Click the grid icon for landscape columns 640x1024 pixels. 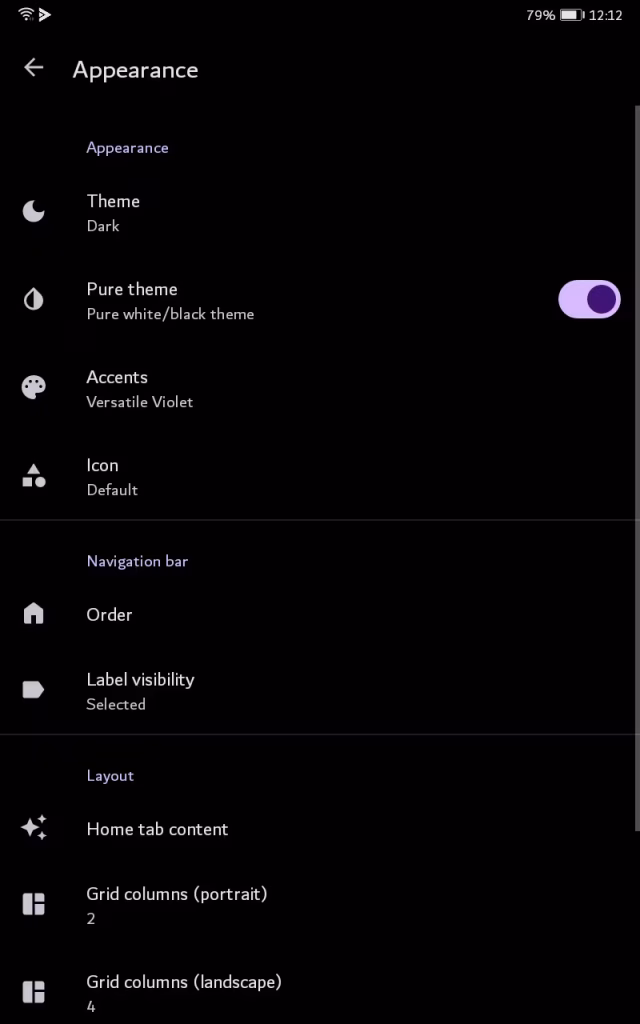pos(33,992)
